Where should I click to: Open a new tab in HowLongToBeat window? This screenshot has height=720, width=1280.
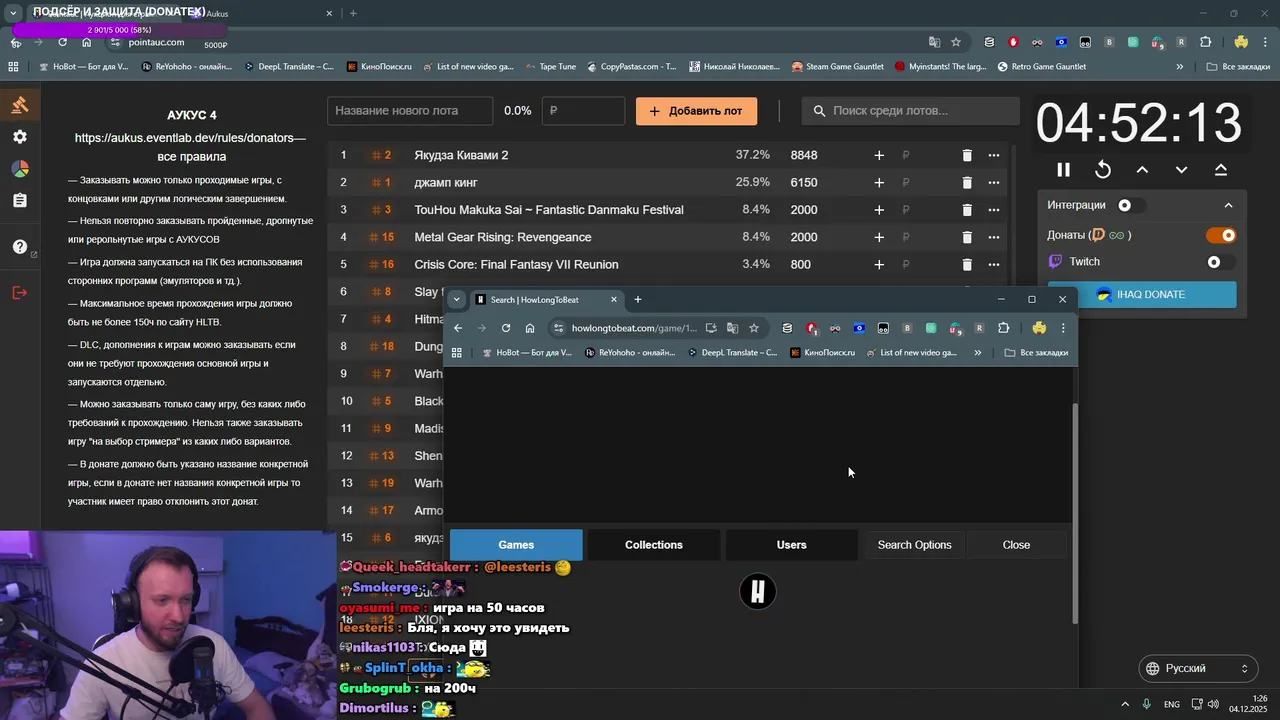coord(637,299)
